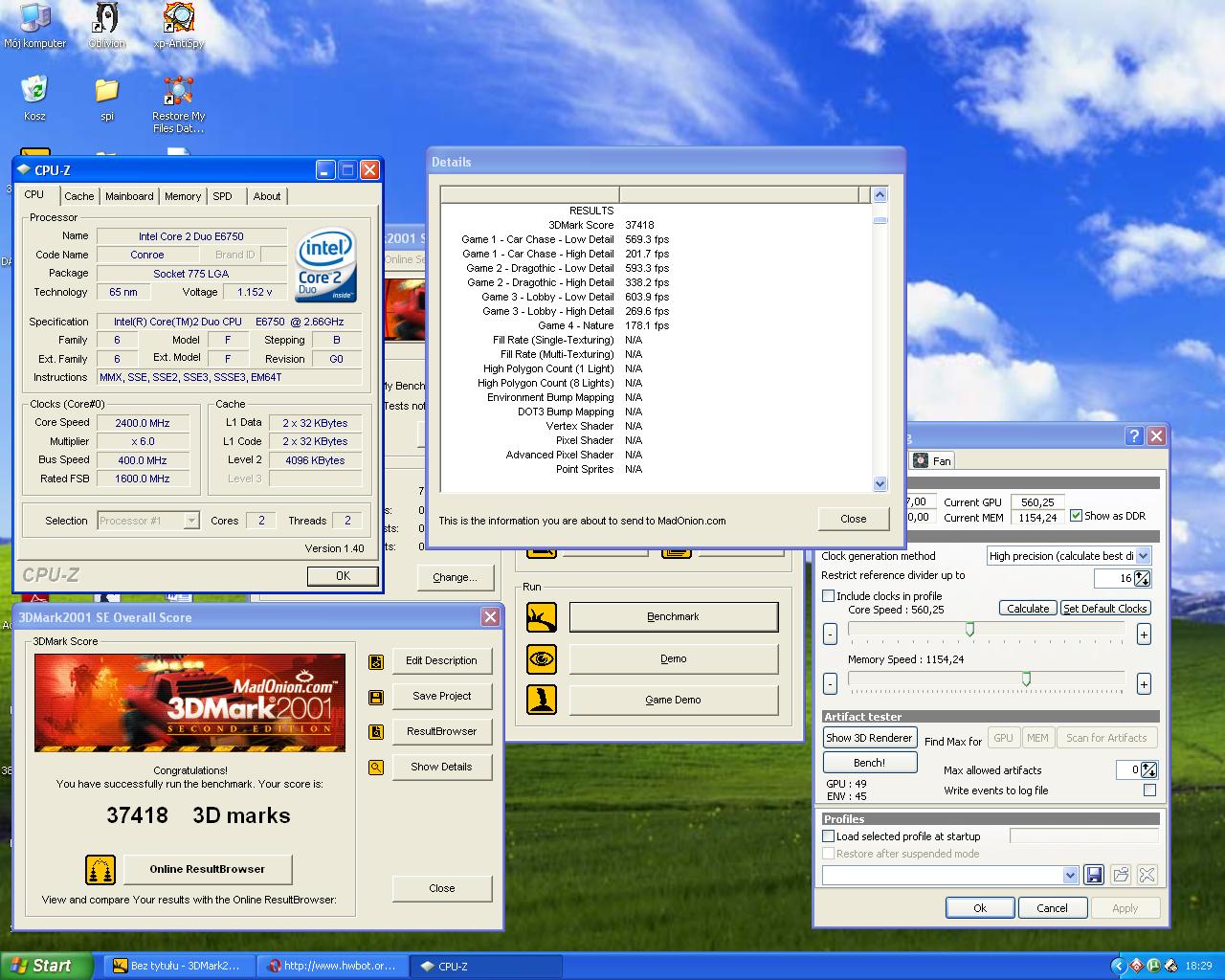1225x980 pixels.
Task: Click the ResultBrowser document icon
Action: [x=376, y=732]
